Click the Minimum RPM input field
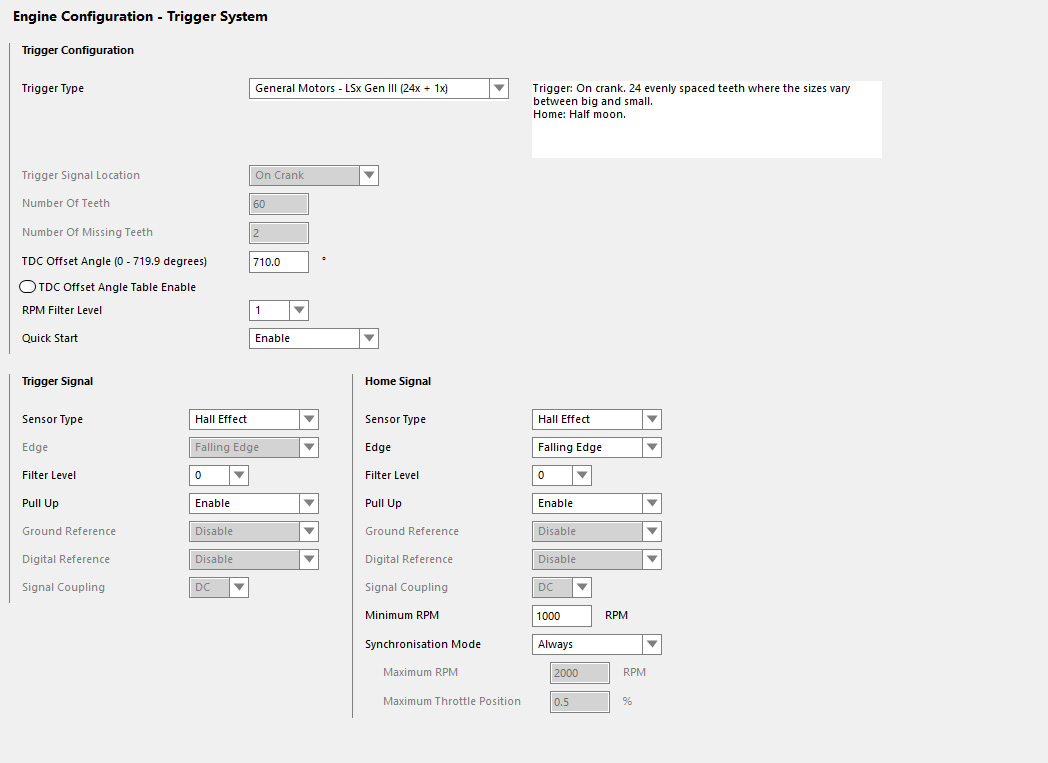Image resolution: width=1048 pixels, height=763 pixels. point(561,616)
